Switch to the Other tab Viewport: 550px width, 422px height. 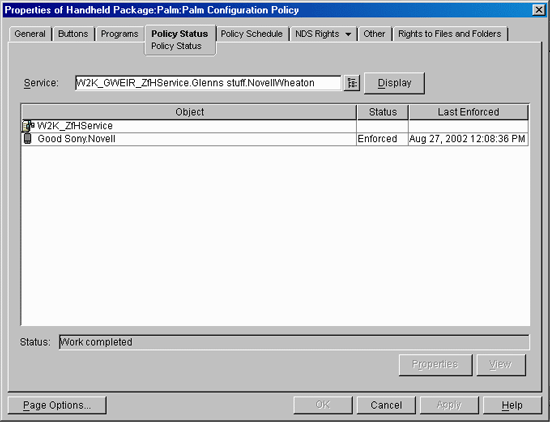coord(374,34)
